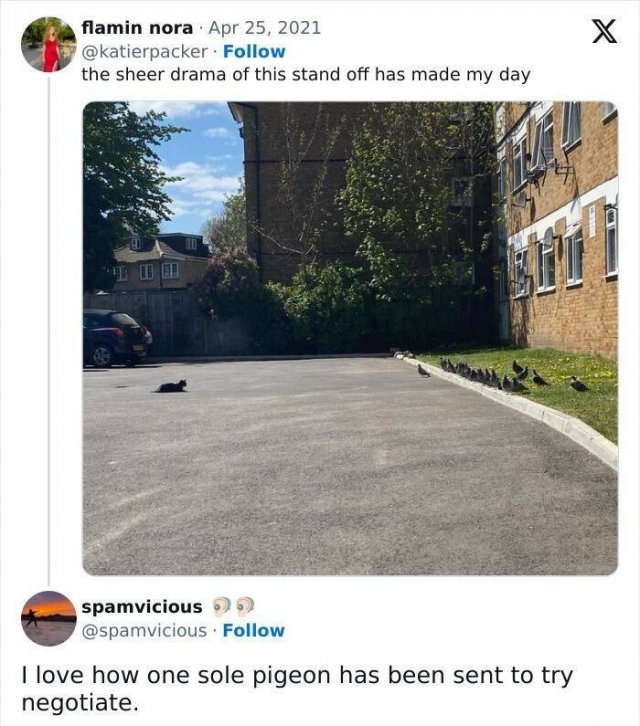
Task: Click the row of pigeons on the grass
Action: (495, 378)
